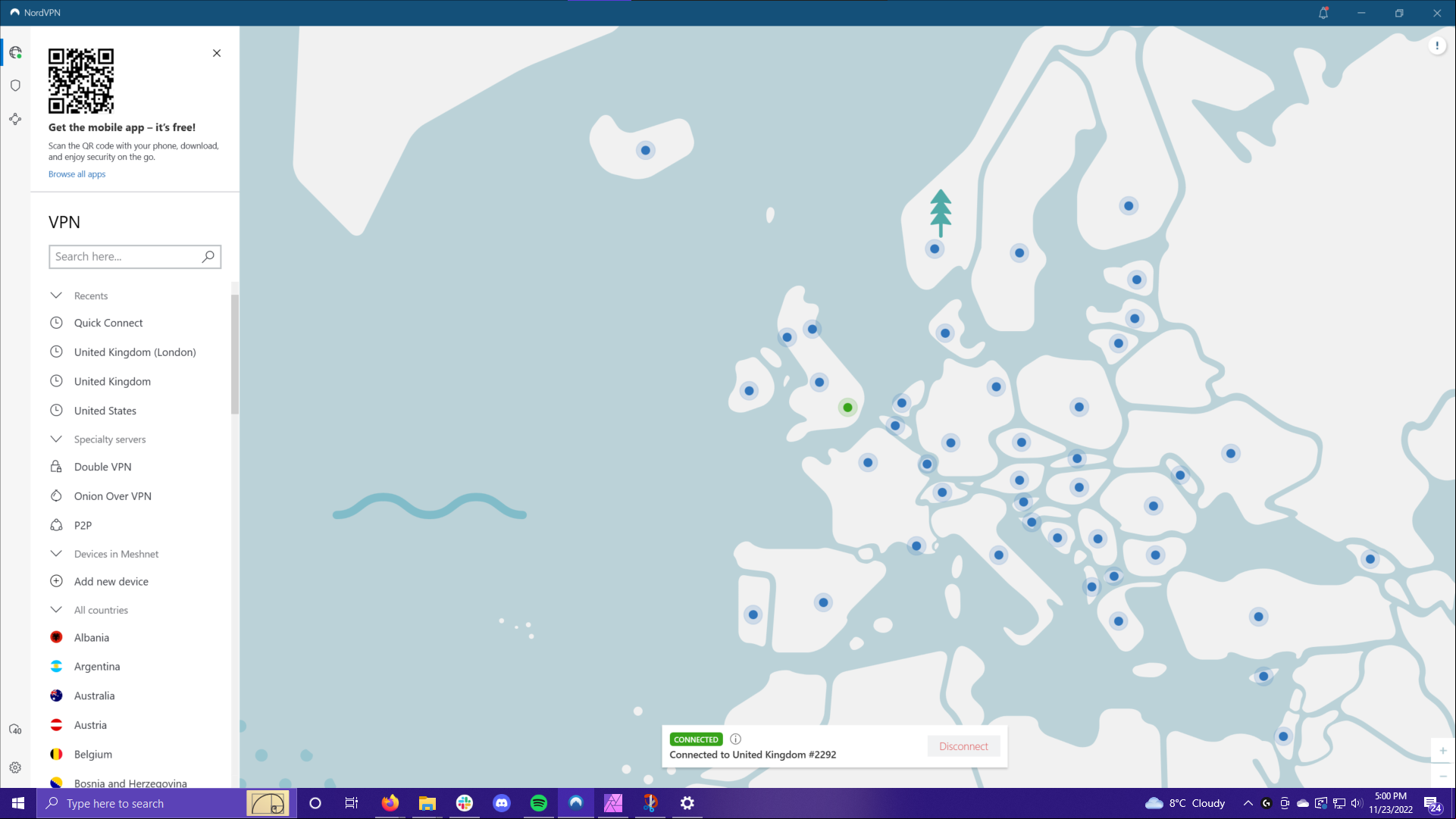Open Cortana circle icon in the taskbar
The image size is (1456, 819).
tap(315, 803)
